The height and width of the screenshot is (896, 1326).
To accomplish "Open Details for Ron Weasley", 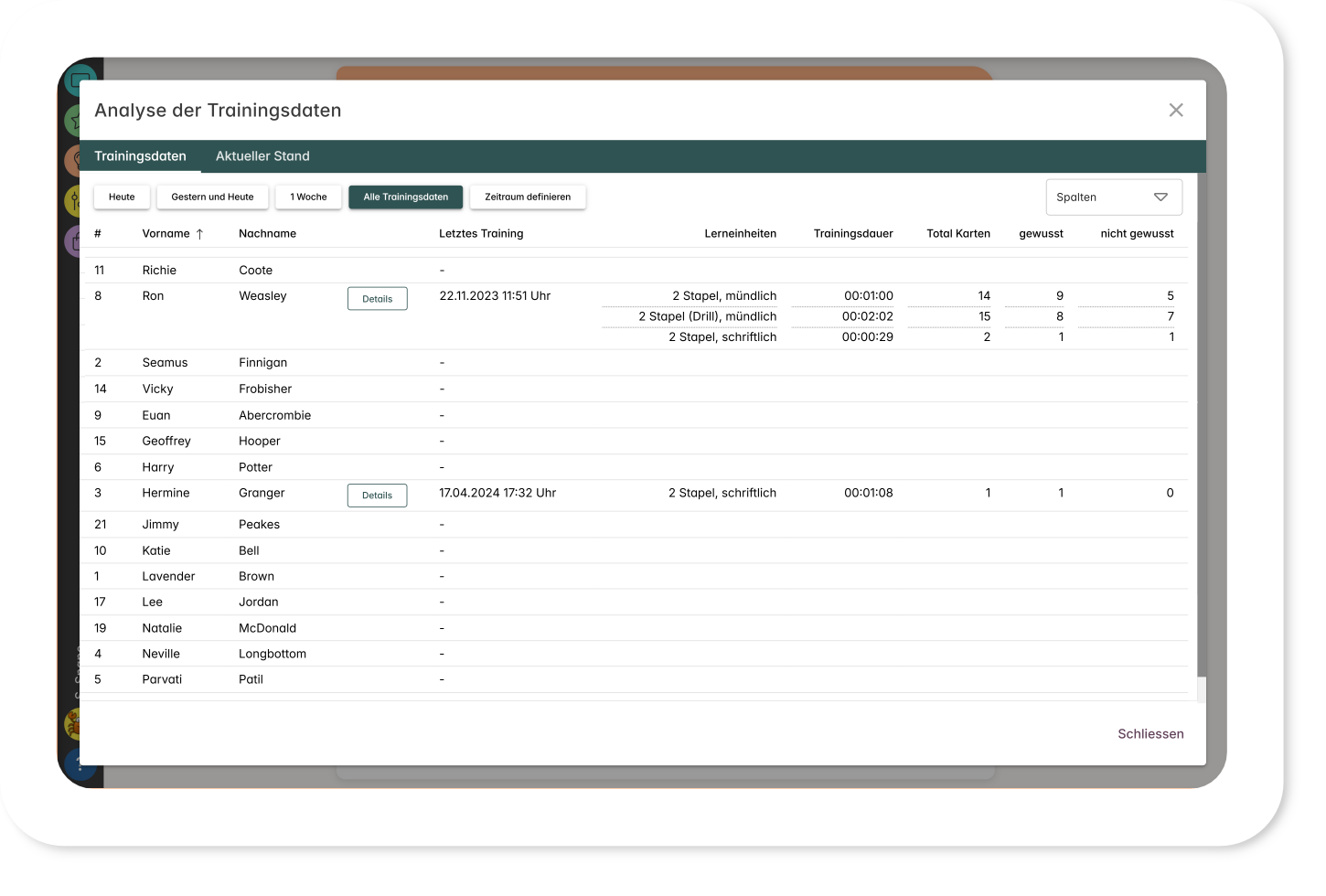I will pos(377,299).
